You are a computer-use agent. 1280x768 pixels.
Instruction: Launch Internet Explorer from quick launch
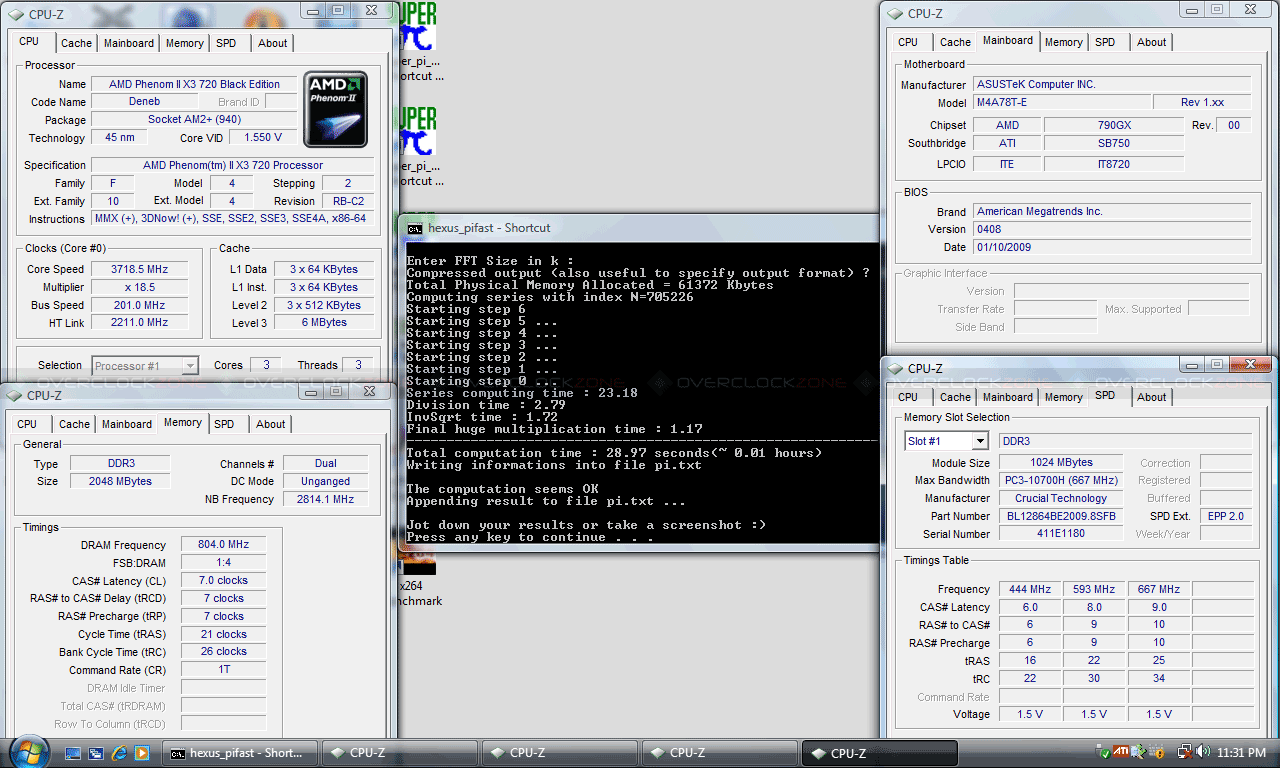click(x=120, y=753)
